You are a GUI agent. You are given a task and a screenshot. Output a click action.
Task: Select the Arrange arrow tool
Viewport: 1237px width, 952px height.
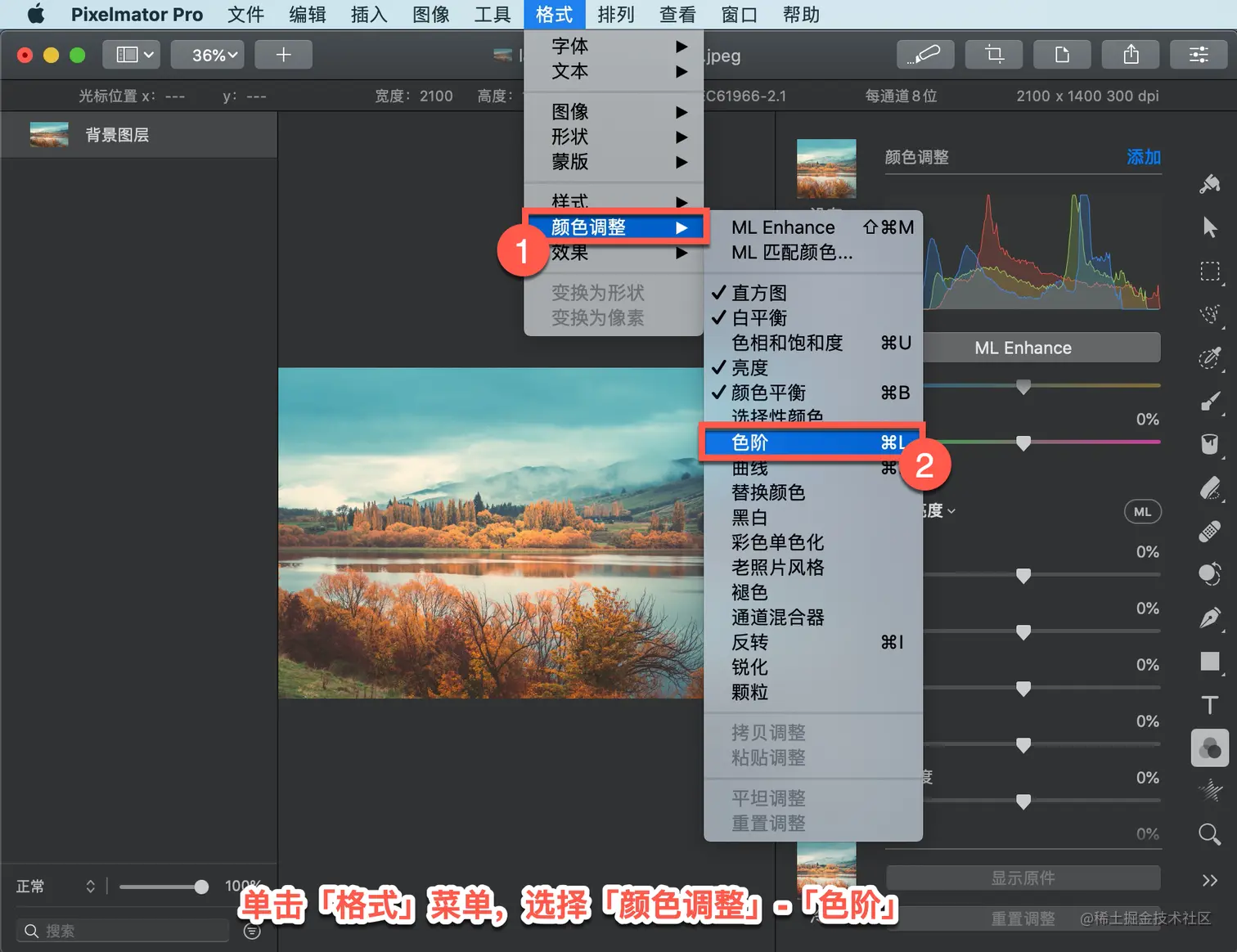pos(1210,227)
